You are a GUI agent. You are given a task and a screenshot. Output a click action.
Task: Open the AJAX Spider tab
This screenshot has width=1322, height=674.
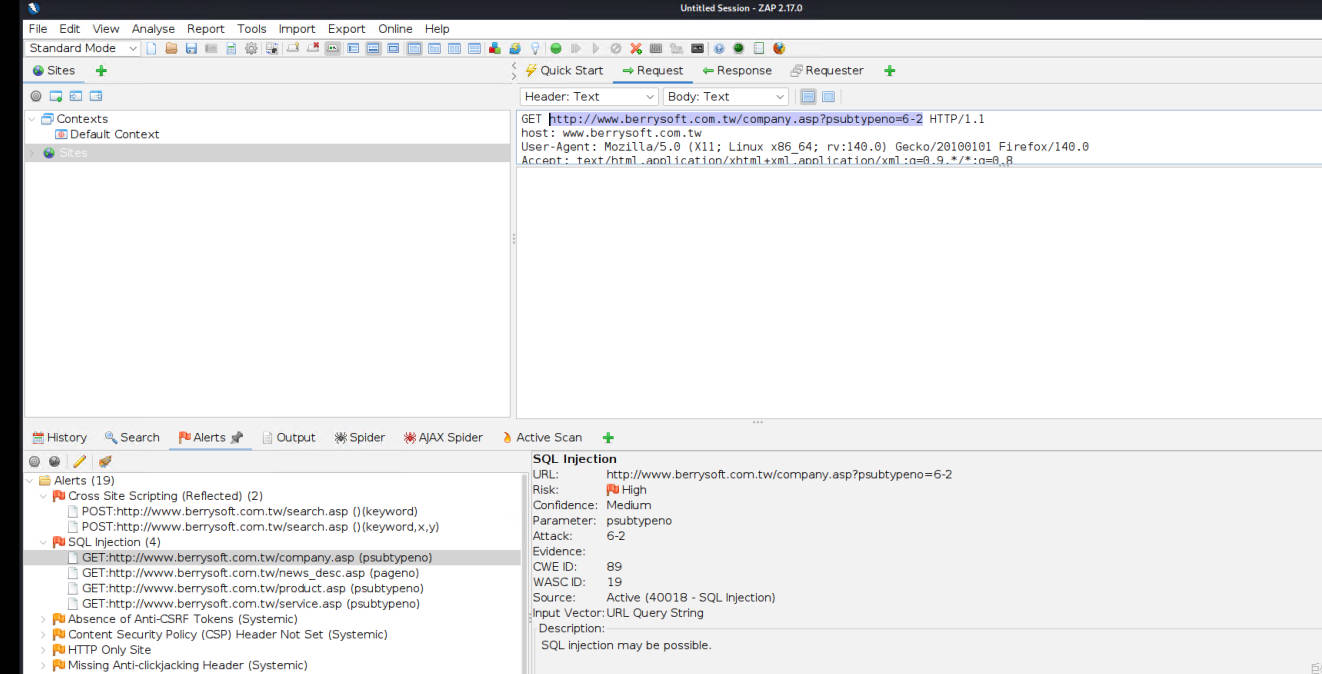443,438
